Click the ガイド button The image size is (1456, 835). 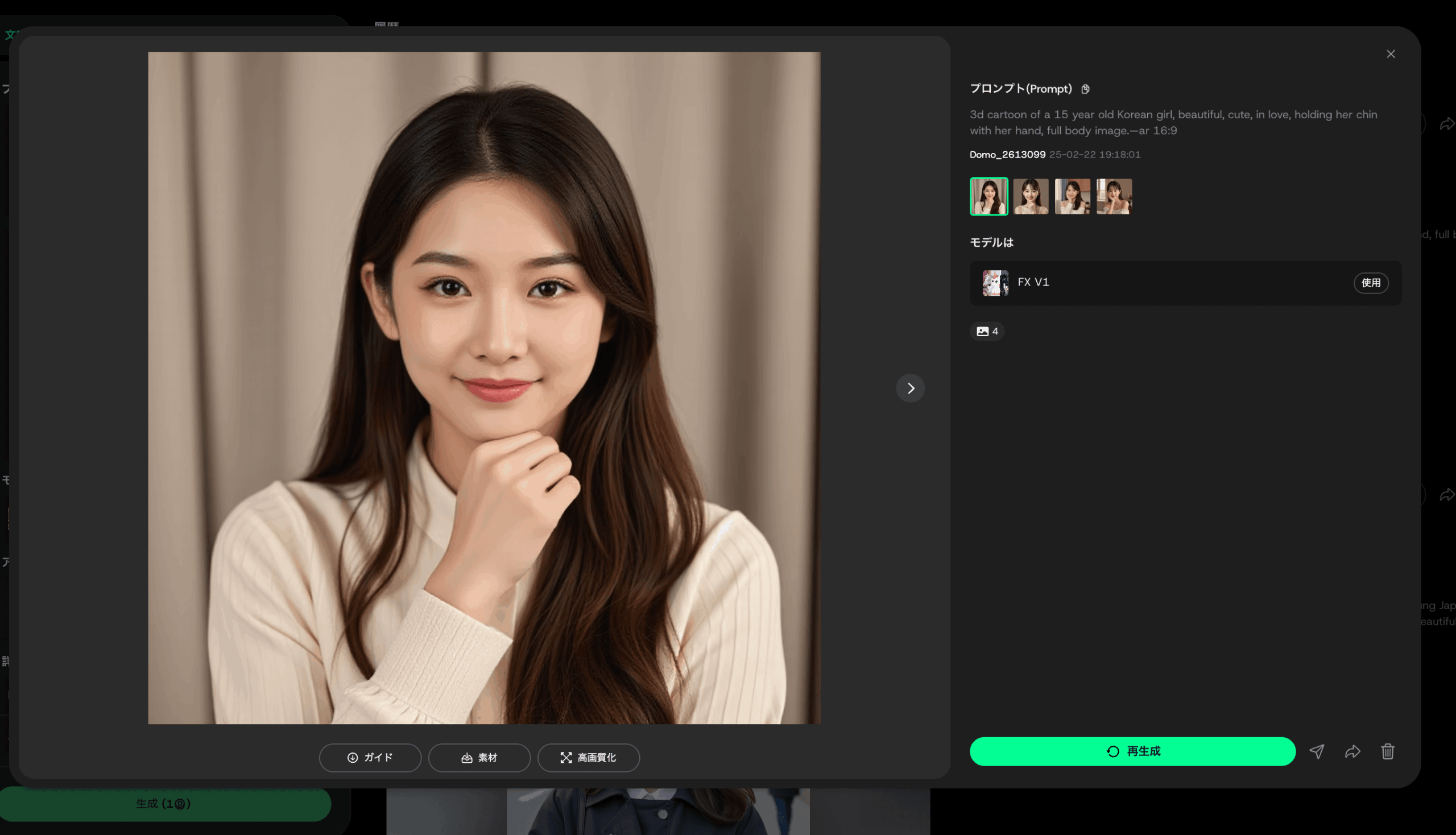point(370,758)
